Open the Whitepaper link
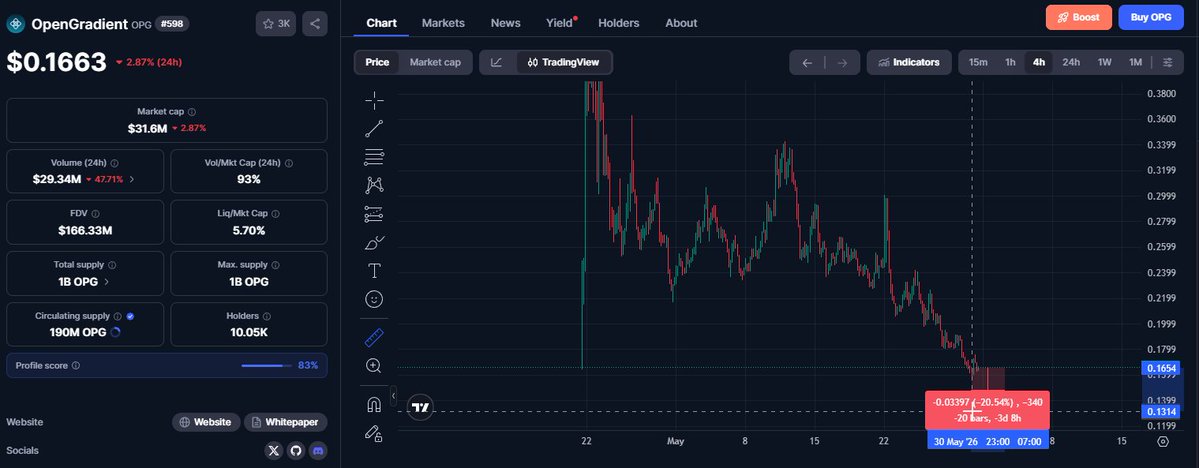The image size is (1199, 468). tap(286, 422)
